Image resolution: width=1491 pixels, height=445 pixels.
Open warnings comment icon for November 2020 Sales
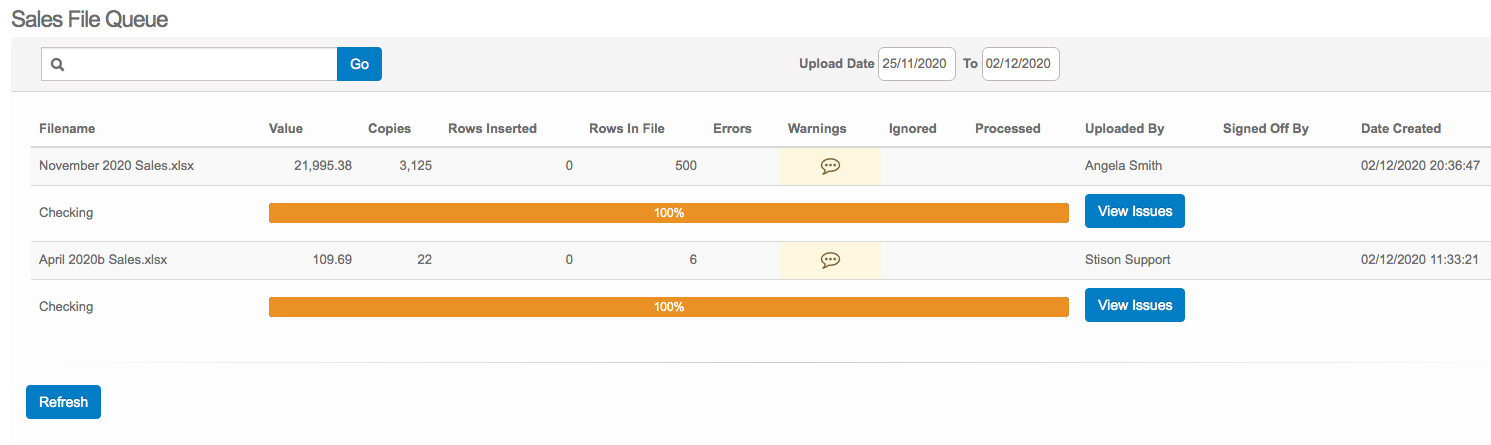click(830, 167)
